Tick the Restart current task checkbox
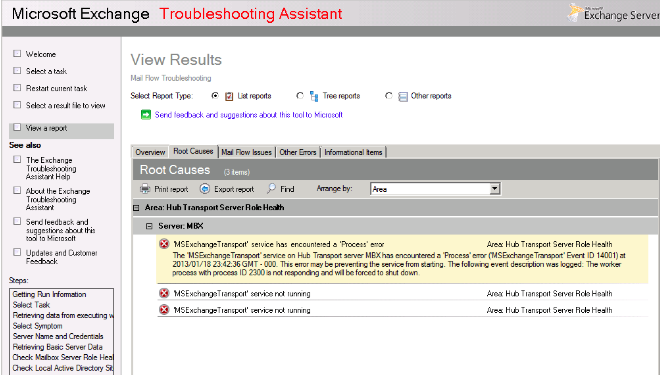 pyautogui.click(x=17, y=88)
